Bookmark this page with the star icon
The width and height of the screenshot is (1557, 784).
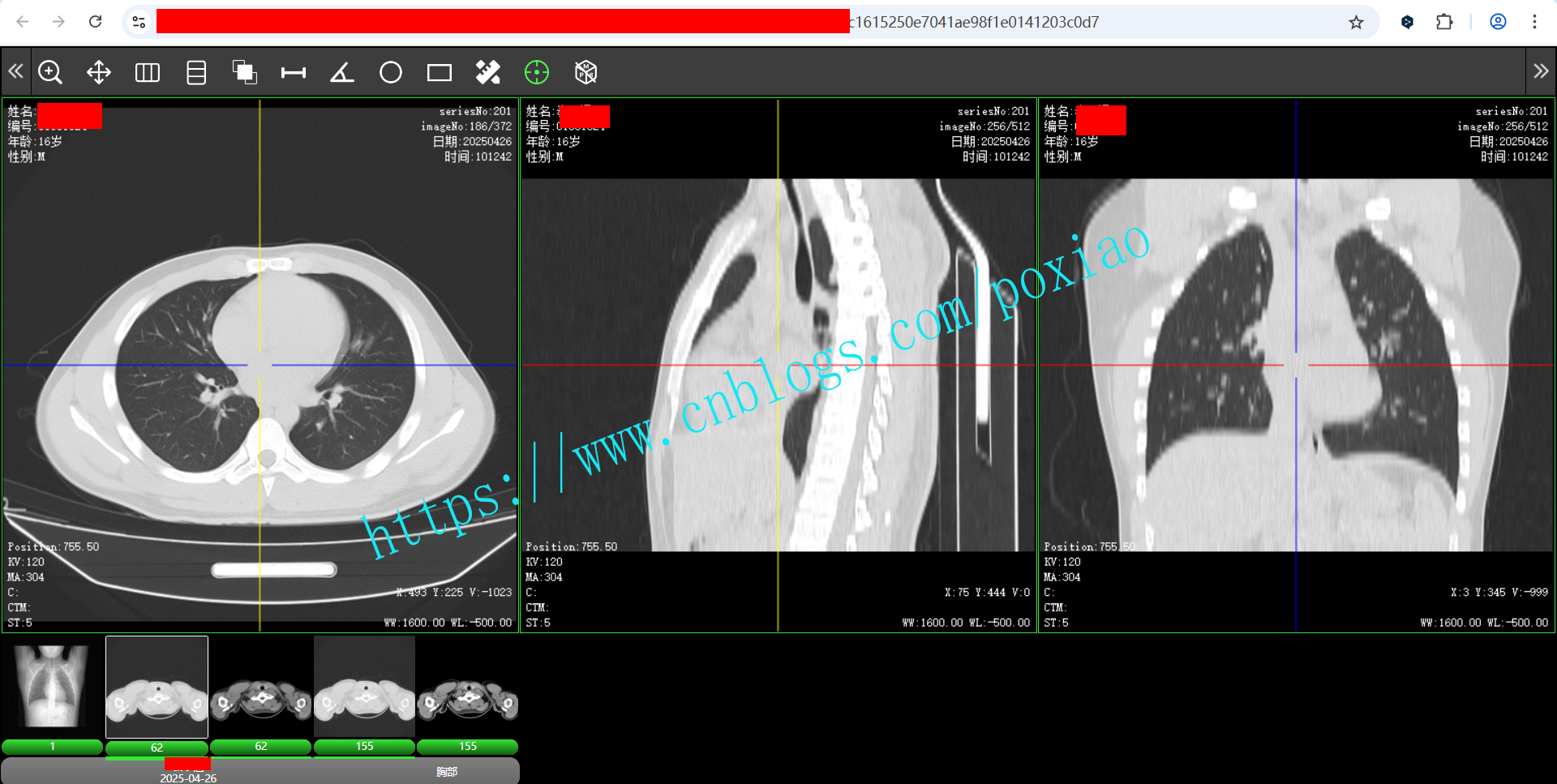click(1356, 23)
